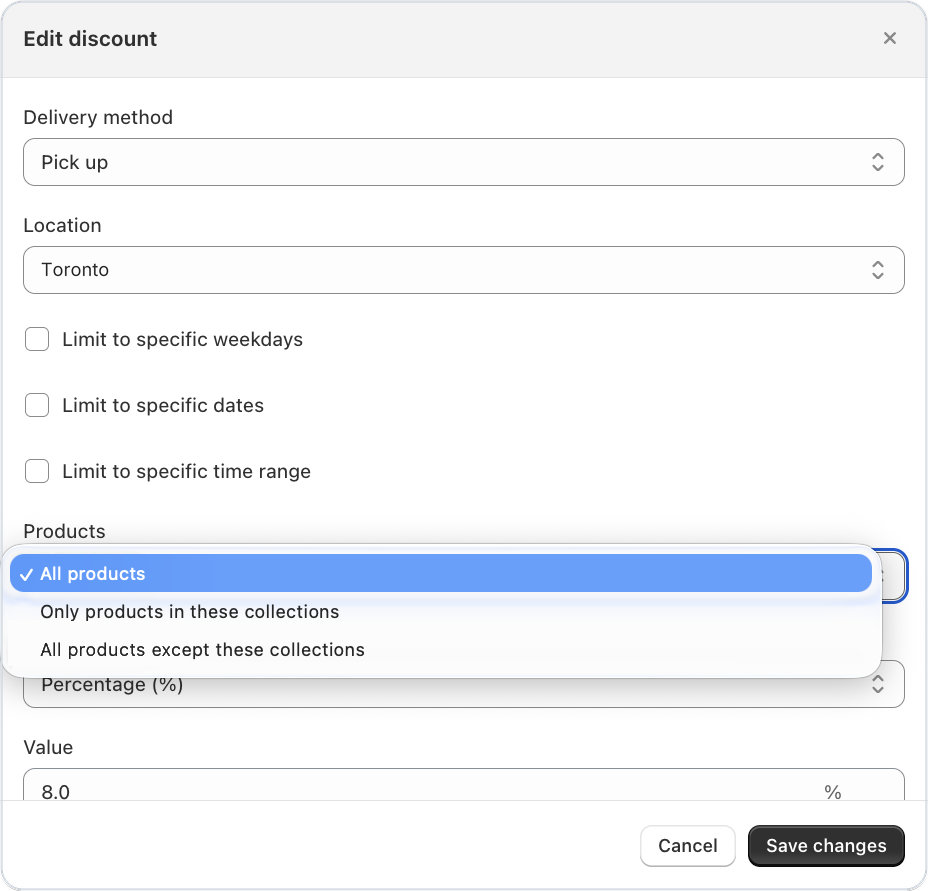Select All products option

pyautogui.click(x=440, y=573)
